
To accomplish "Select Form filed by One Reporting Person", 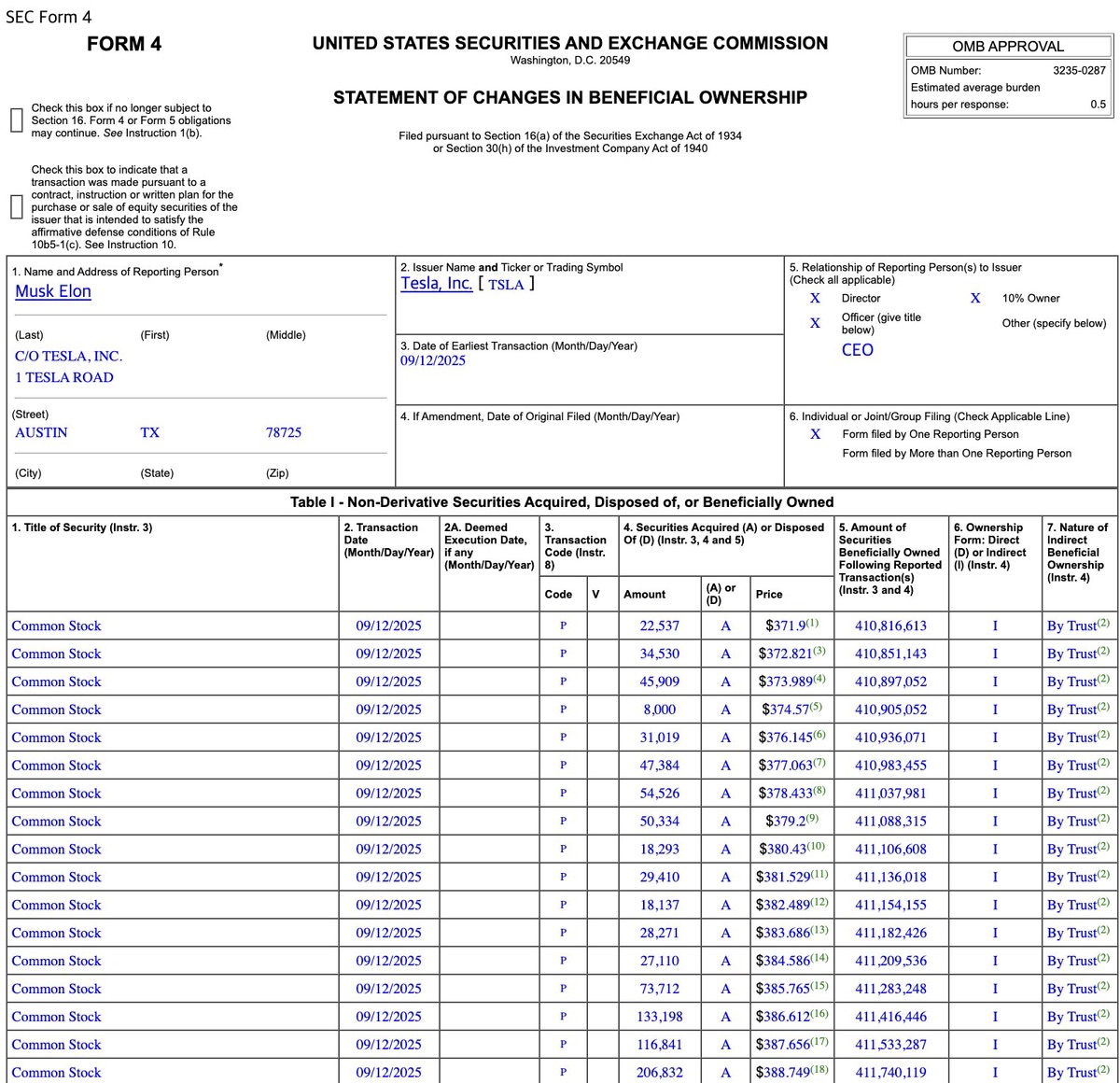I will pos(815,434).
